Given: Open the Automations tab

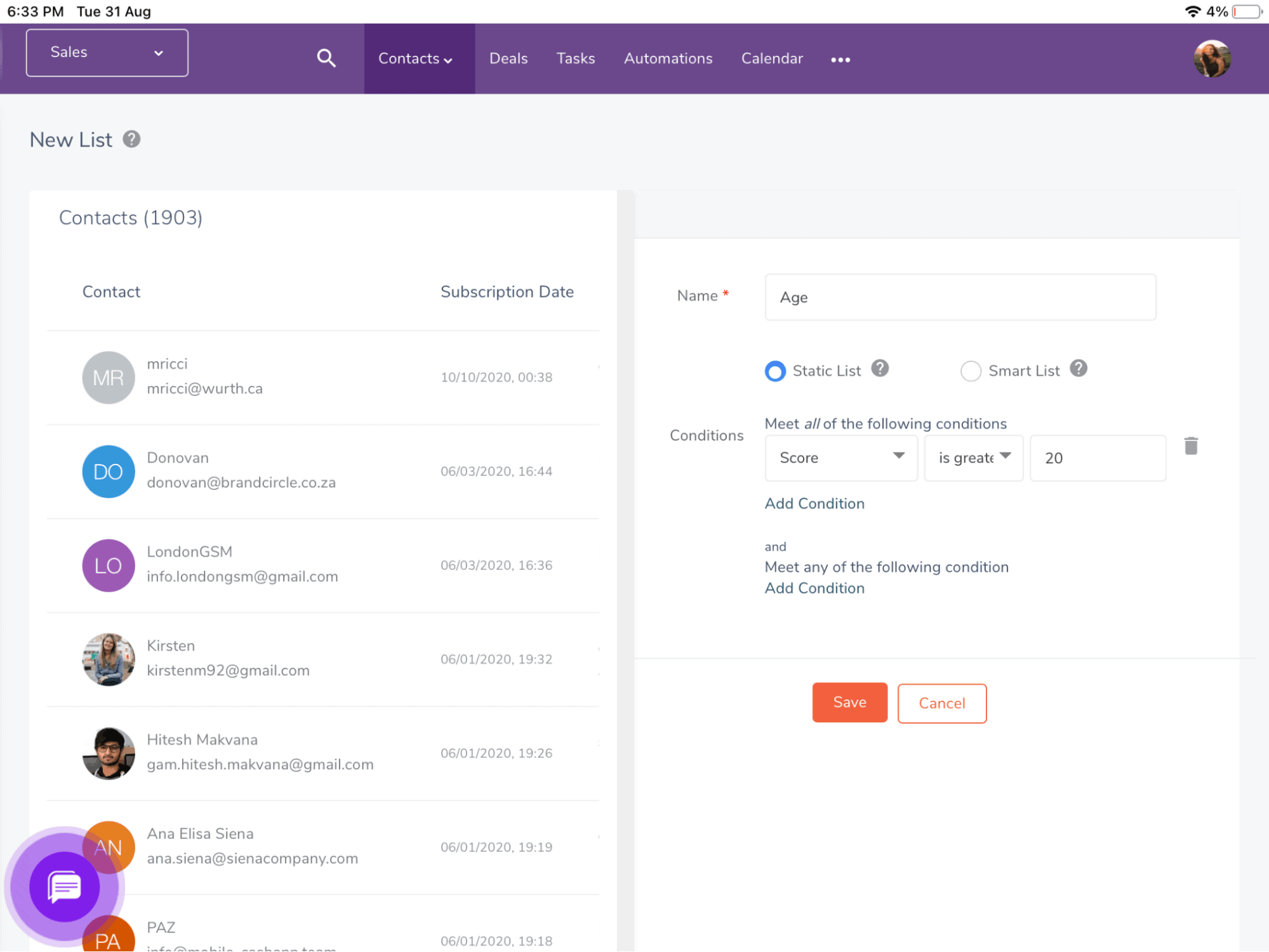Looking at the screenshot, I should [667, 58].
